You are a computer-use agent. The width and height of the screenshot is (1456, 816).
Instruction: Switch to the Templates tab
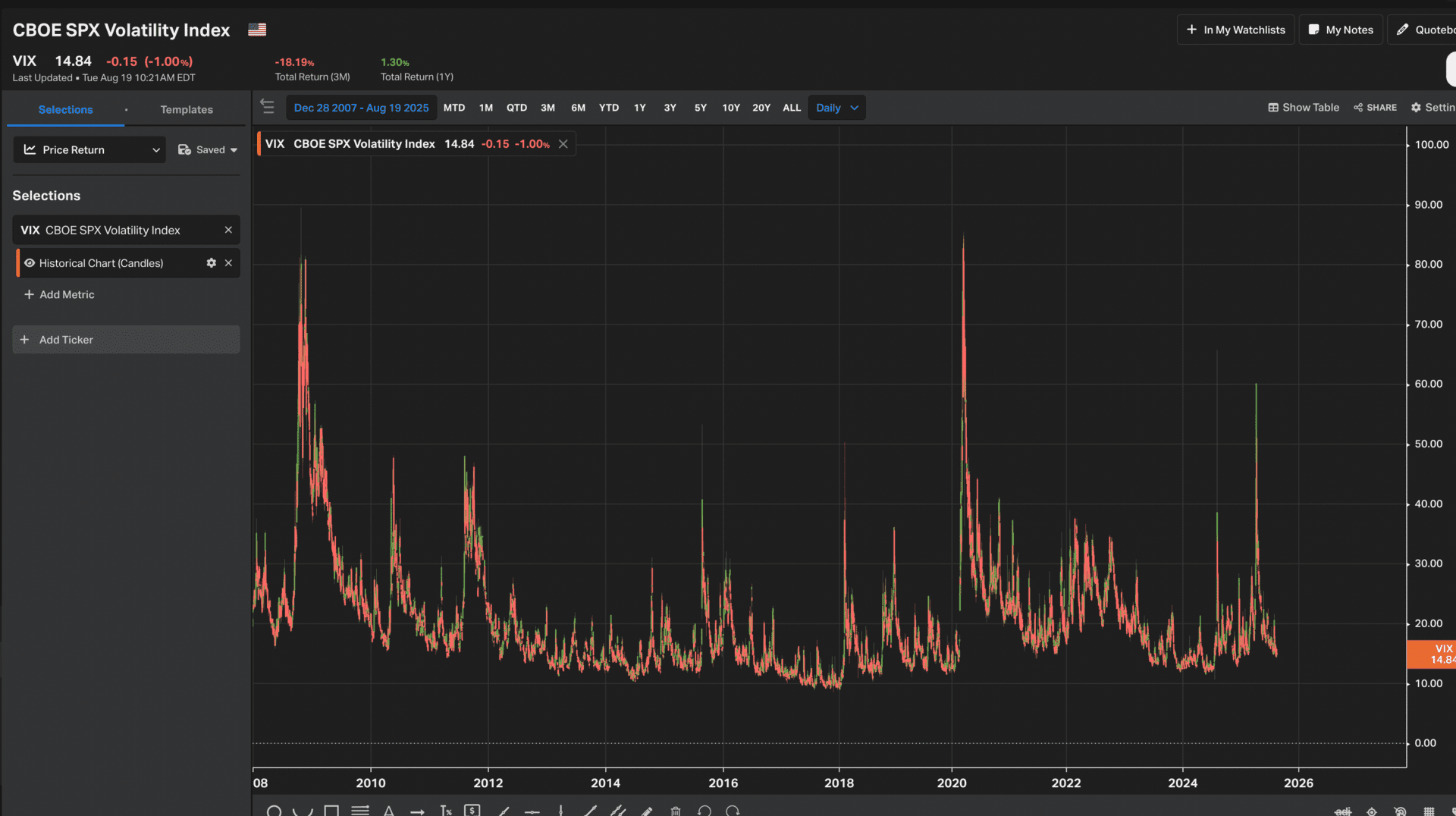click(187, 109)
